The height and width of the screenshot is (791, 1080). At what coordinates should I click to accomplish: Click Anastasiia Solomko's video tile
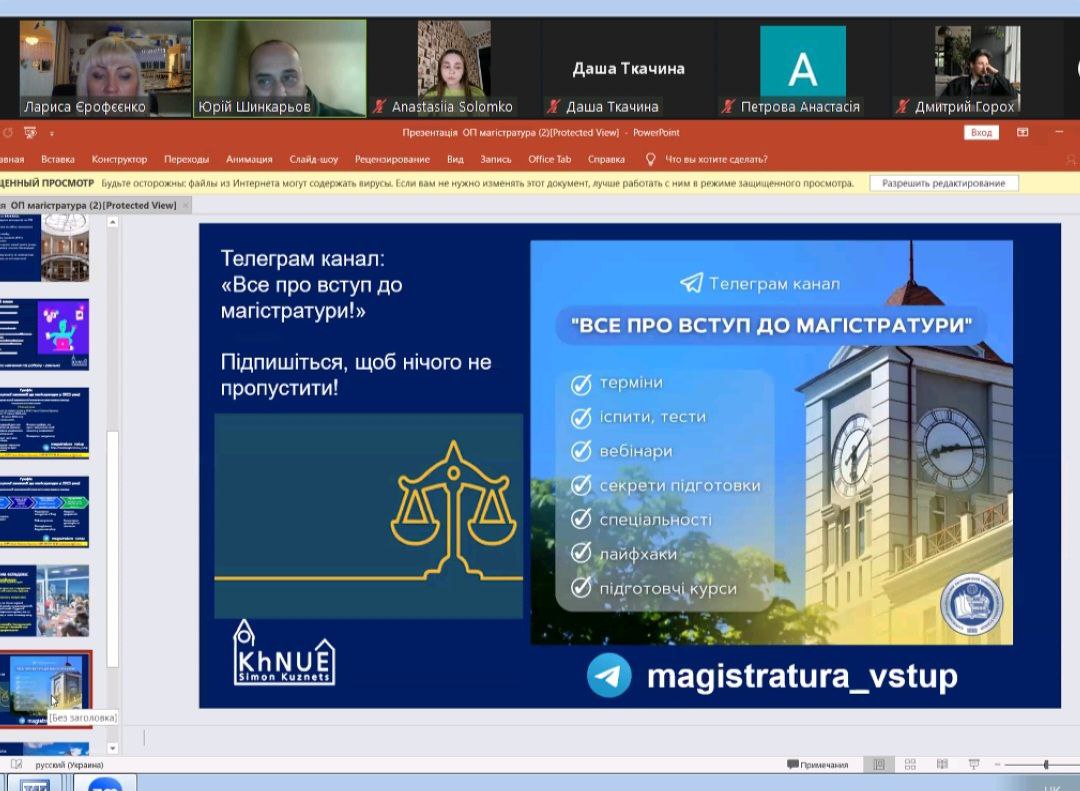pos(454,68)
